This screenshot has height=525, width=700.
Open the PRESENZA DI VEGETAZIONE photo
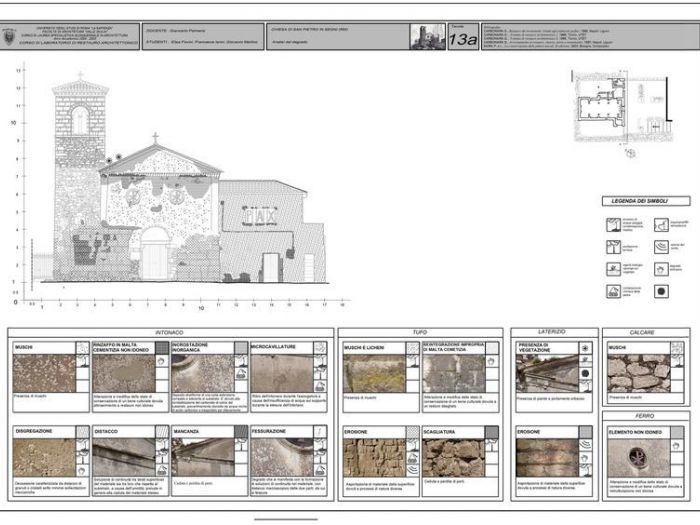point(547,373)
